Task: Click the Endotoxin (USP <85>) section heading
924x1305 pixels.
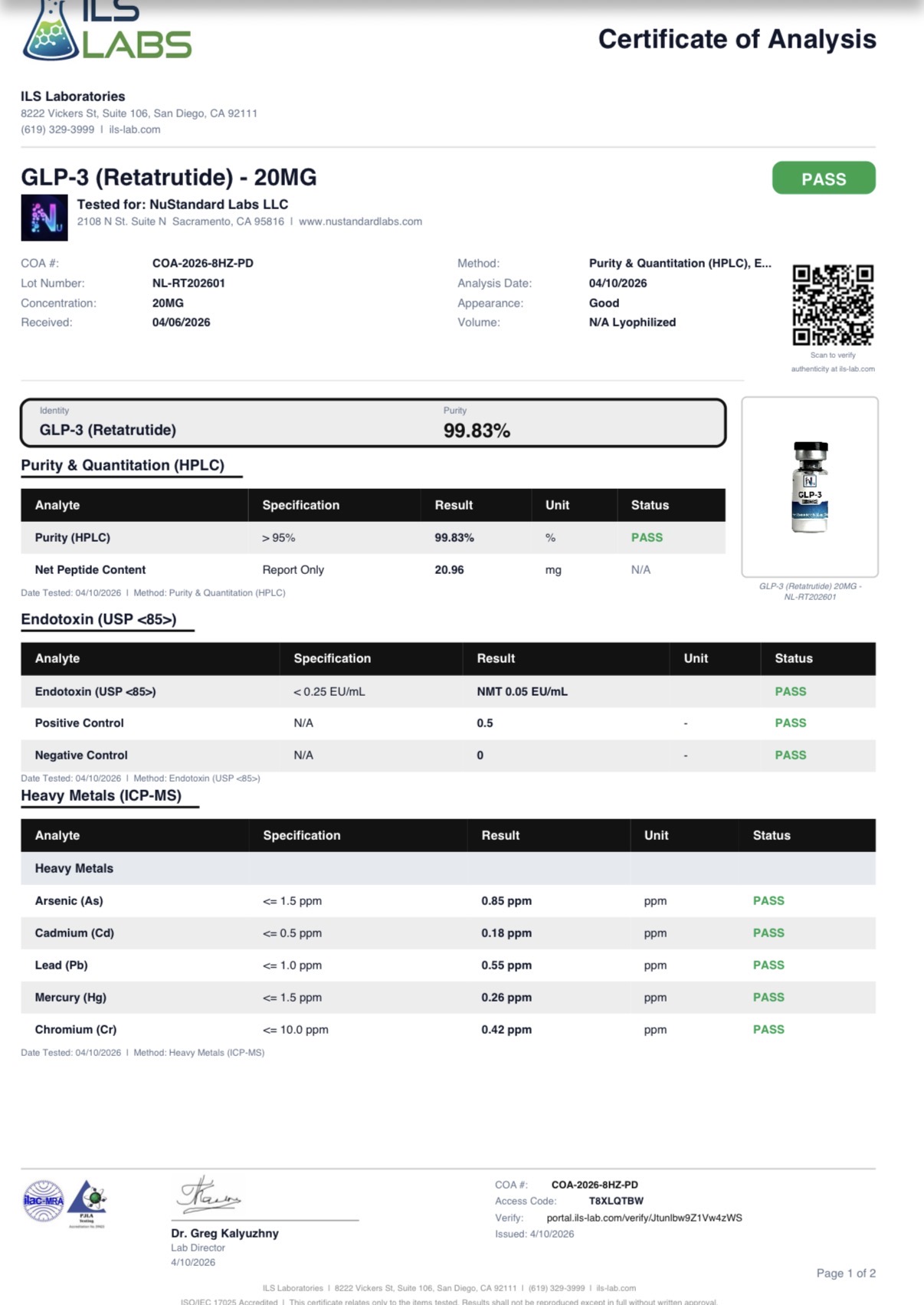Action: [x=99, y=619]
